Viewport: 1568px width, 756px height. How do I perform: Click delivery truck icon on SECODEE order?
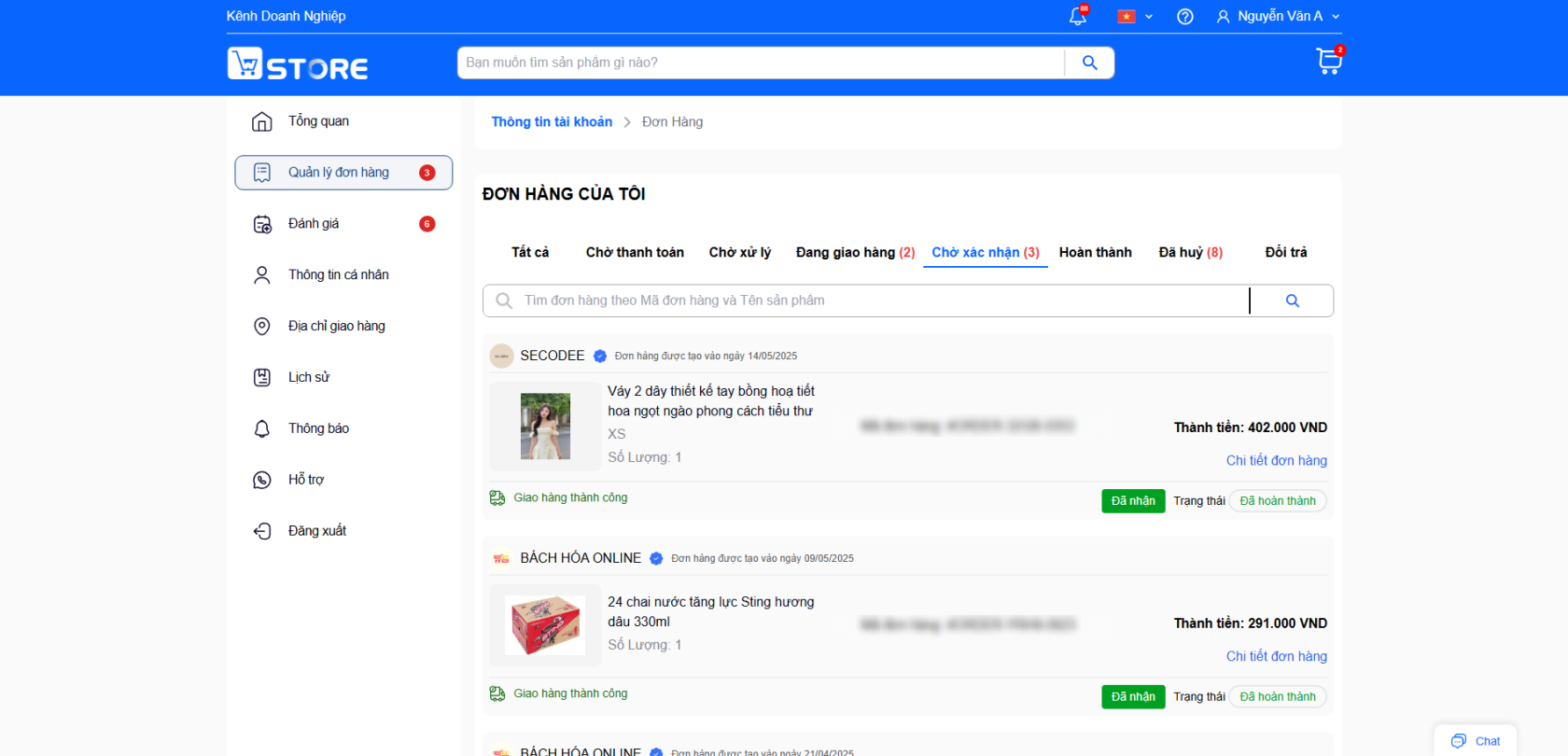coord(497,498)
